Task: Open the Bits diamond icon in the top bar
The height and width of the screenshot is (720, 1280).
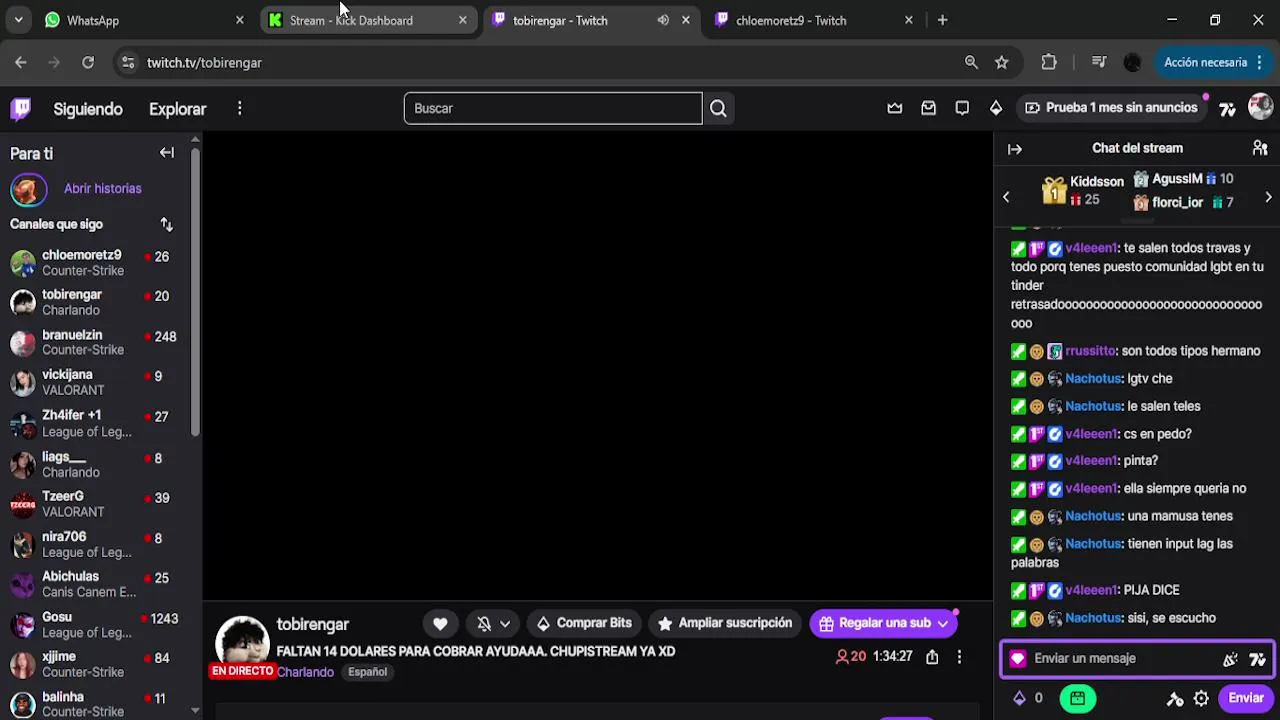Action: [996, 108]
